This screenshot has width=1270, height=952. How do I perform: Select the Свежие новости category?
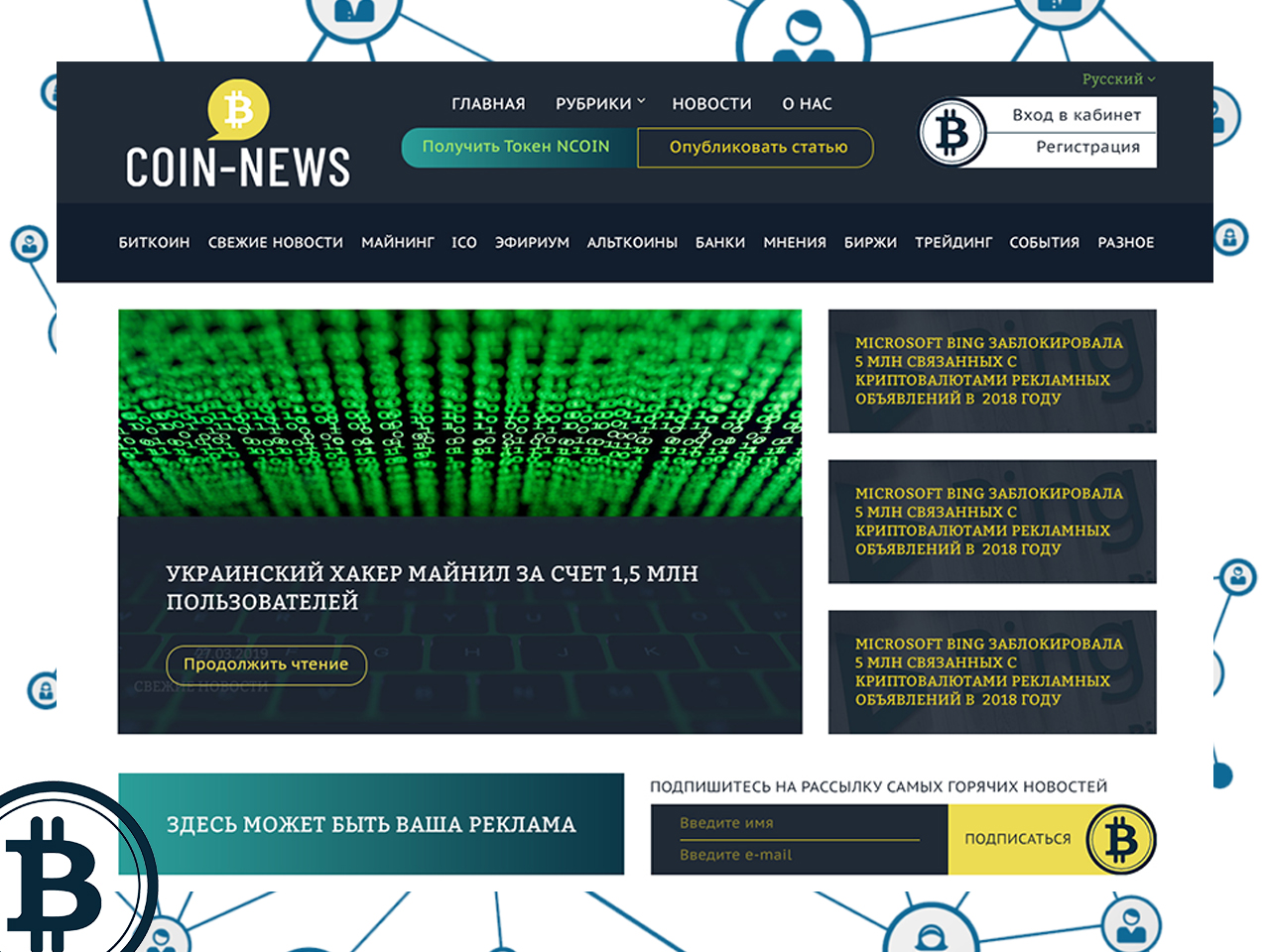(276, 242)
